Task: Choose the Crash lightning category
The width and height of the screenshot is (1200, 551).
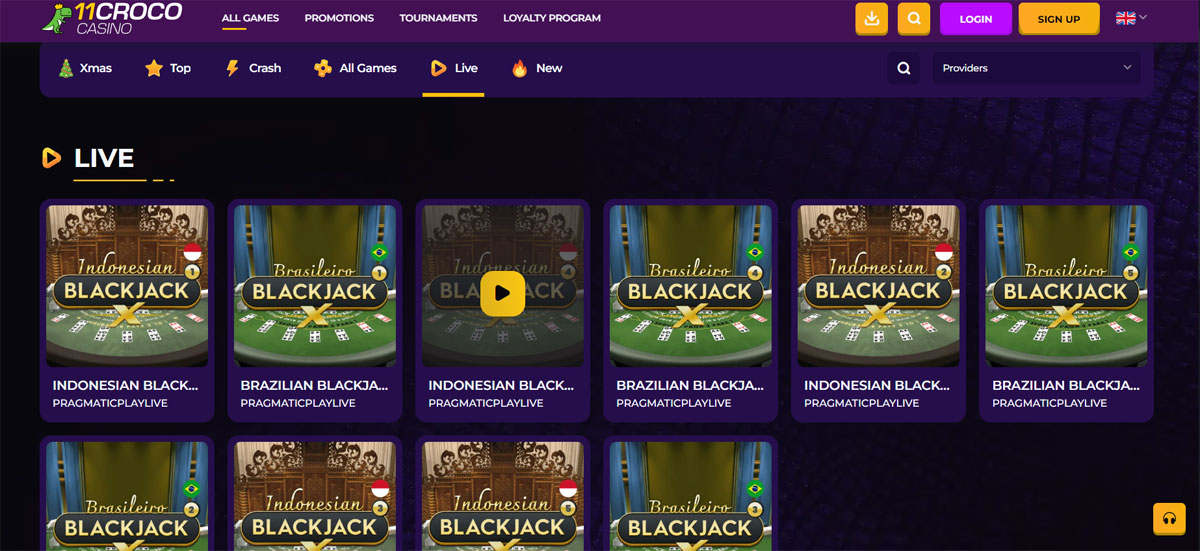Action: (x=252, y=68)
